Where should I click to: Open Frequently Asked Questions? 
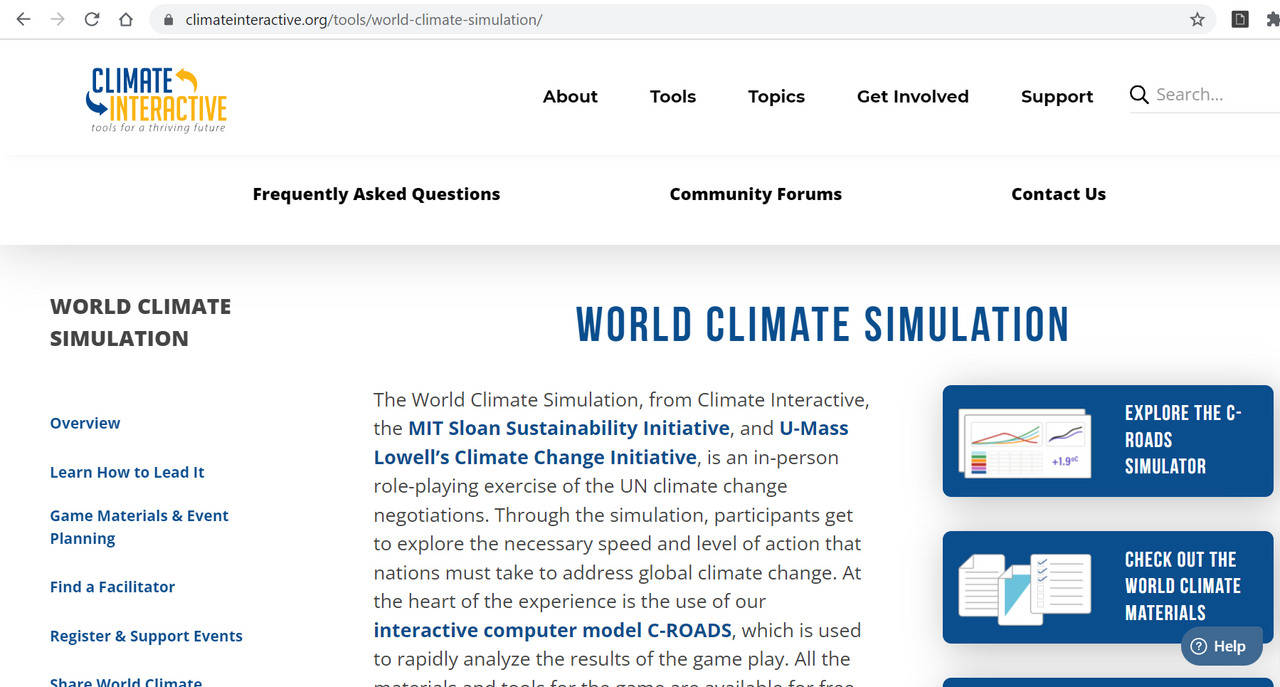coord(377,194)
